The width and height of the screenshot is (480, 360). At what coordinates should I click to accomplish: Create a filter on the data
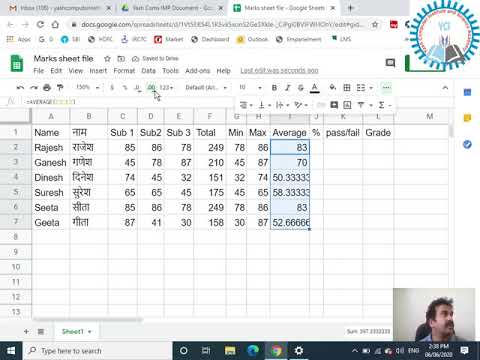click(361, 105)
